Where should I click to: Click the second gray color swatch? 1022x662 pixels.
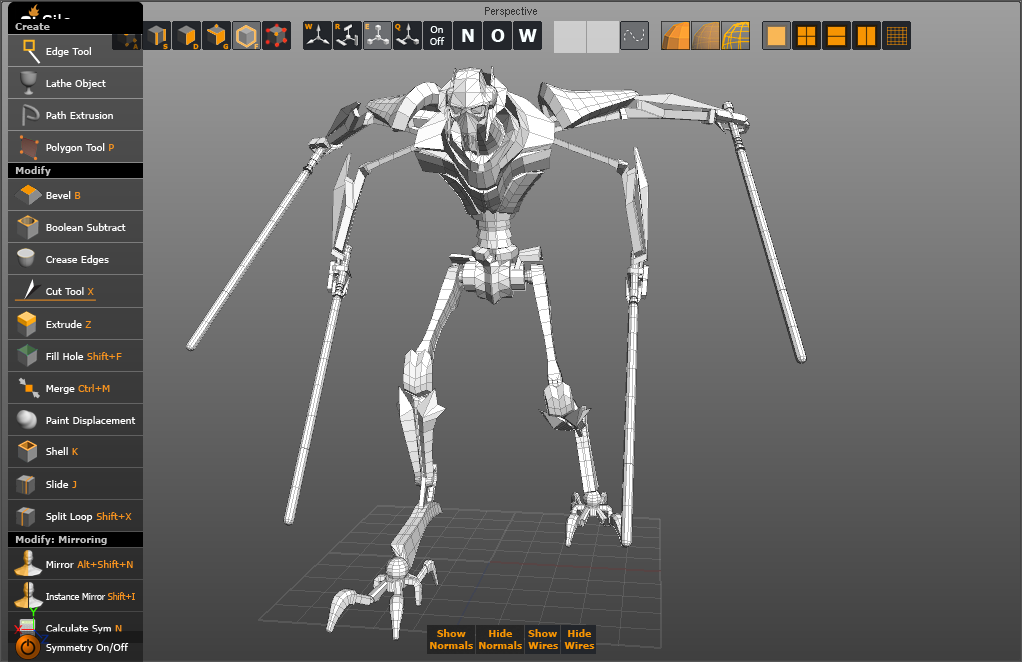(603, 36)
